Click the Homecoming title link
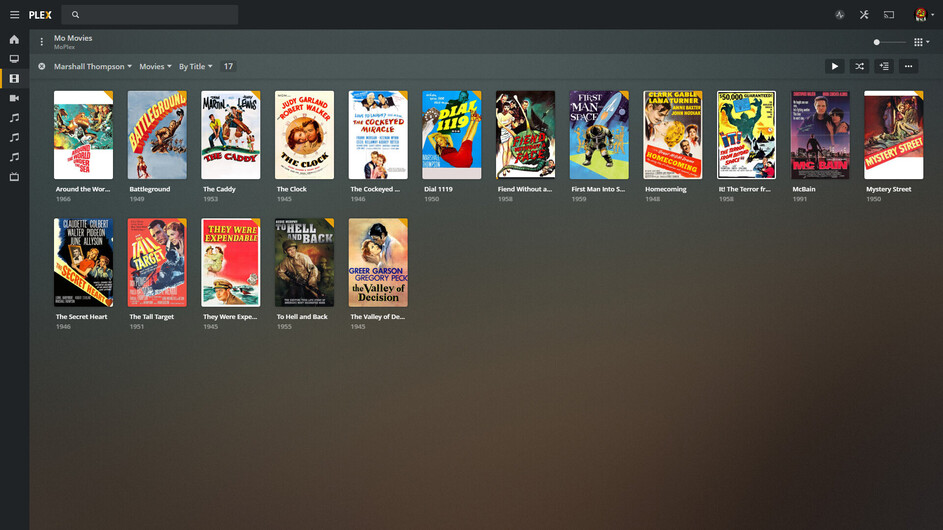Viewport: 943px width, 530px height. (x=666, y=189)
